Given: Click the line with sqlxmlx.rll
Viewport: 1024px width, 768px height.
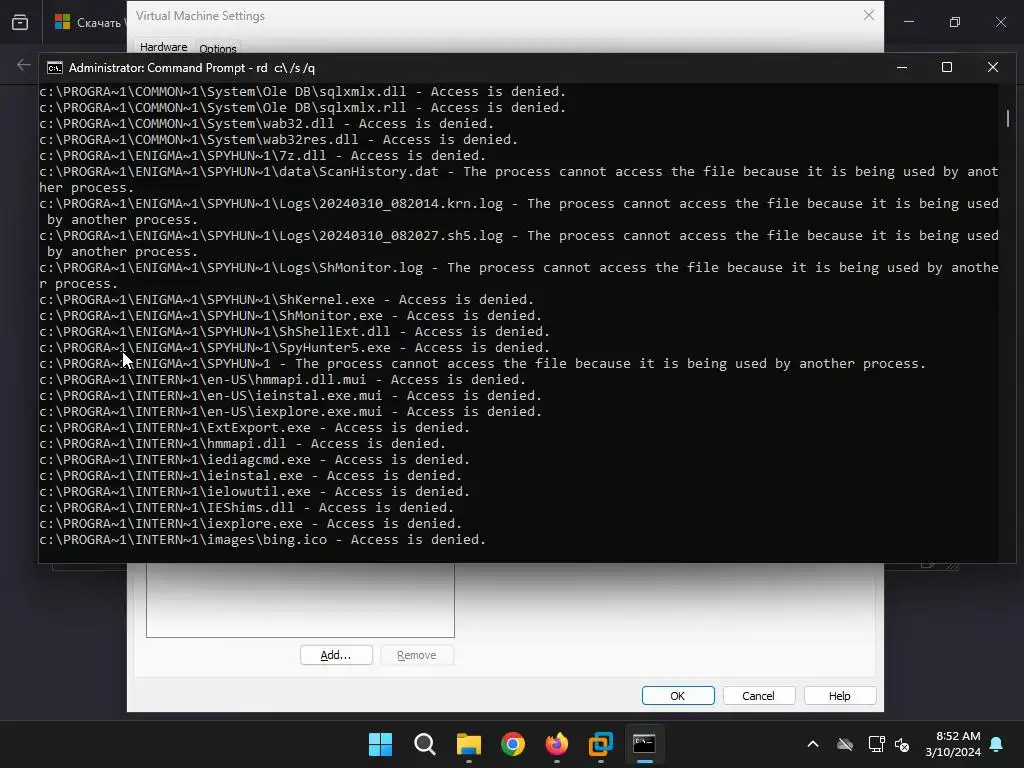Looking at the screenshot, I should pos(302,107).
